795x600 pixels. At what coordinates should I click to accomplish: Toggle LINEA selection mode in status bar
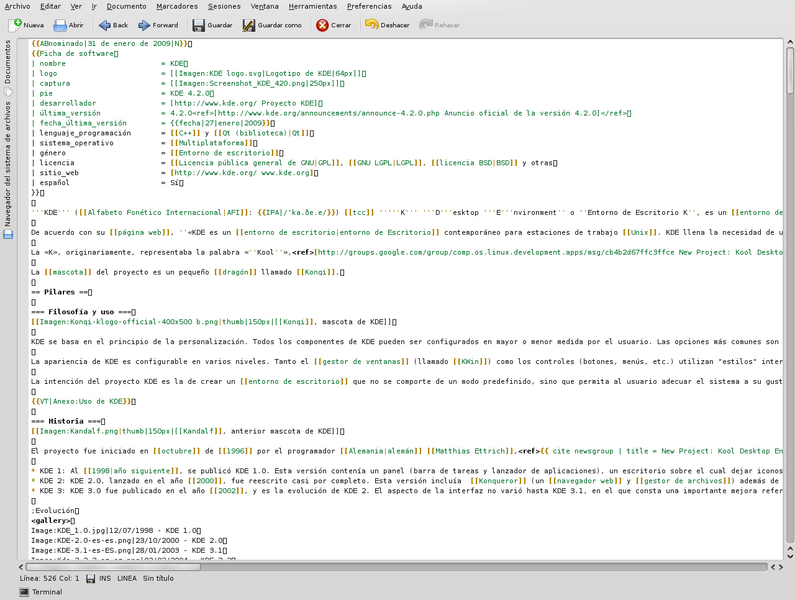coord(128,578)
